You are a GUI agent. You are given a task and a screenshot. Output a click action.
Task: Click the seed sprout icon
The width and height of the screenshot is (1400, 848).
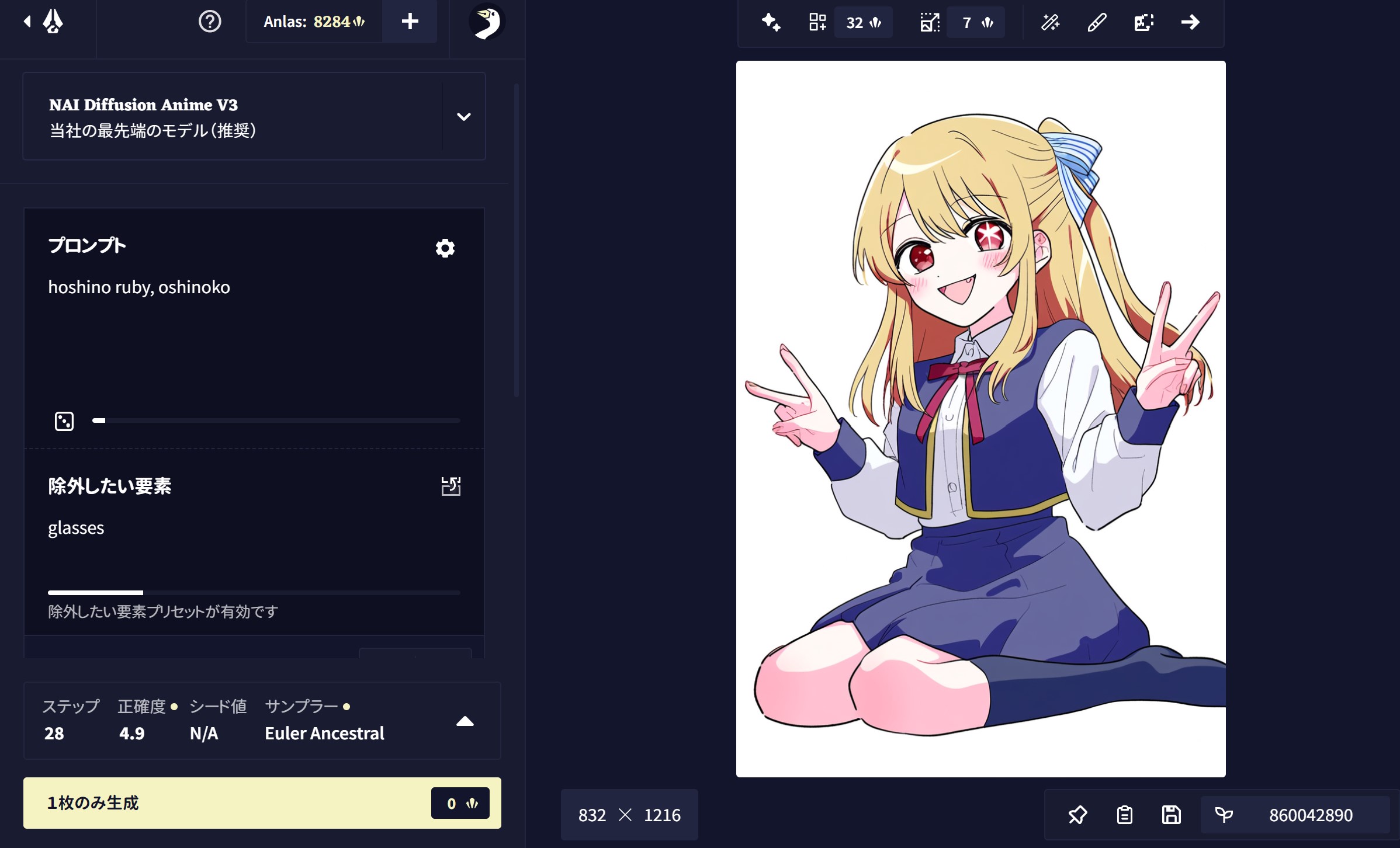pyautogui.click(x=1224, y=815)
